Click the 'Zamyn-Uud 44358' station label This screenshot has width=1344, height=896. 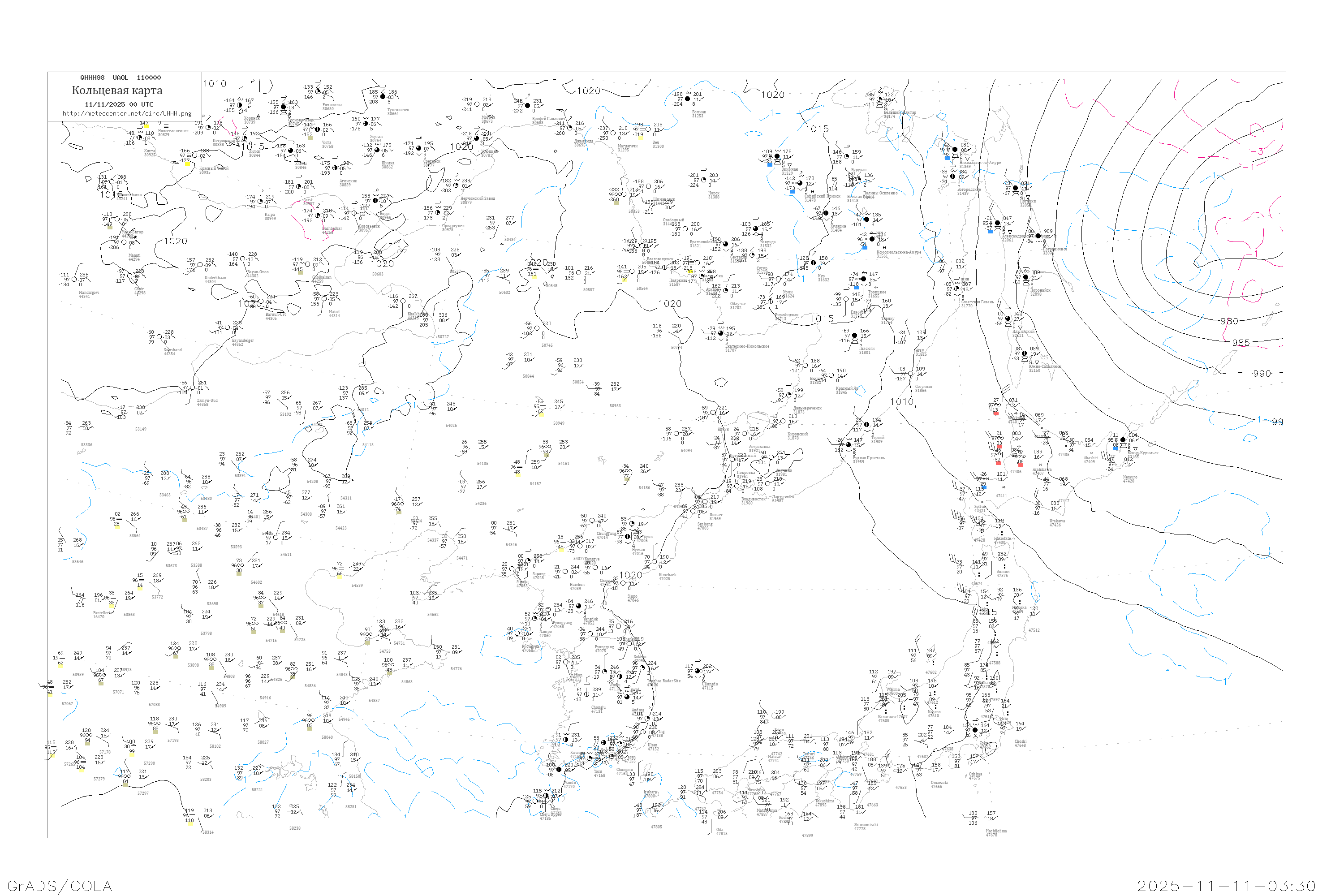tap(207, 402)
